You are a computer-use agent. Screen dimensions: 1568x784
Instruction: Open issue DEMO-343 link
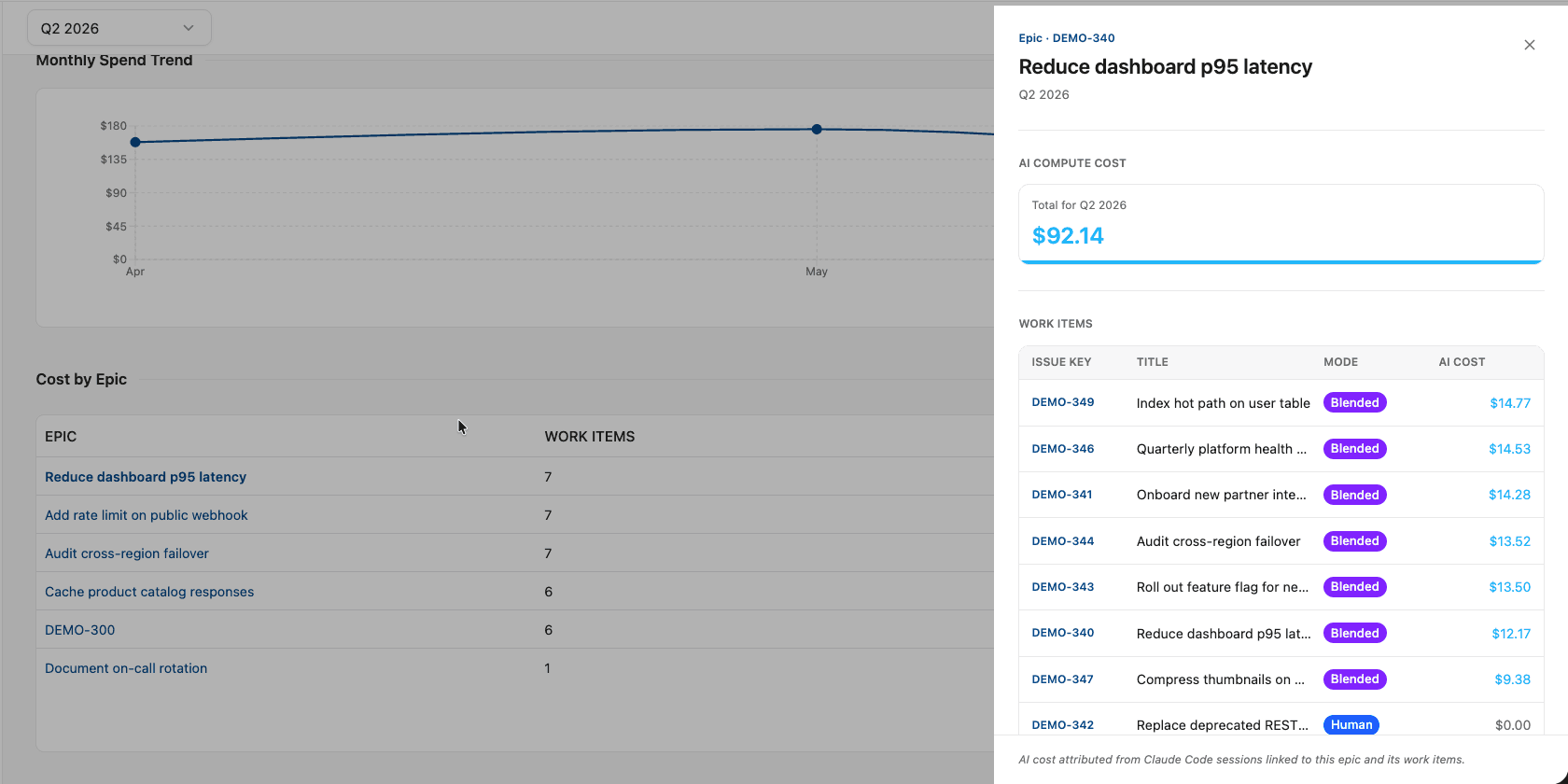tap(1062, 587)
